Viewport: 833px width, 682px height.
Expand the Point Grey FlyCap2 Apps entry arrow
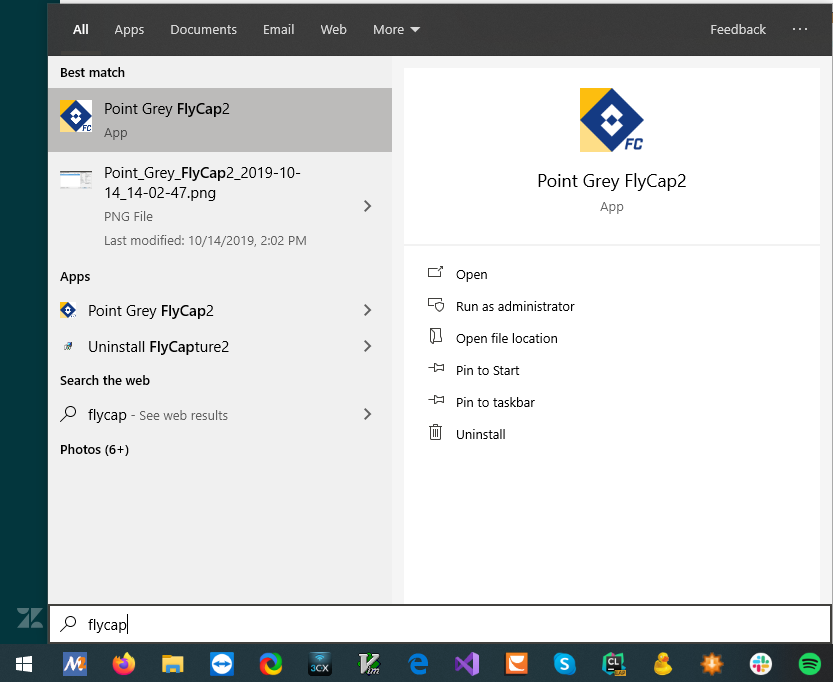tap(367, 310)
